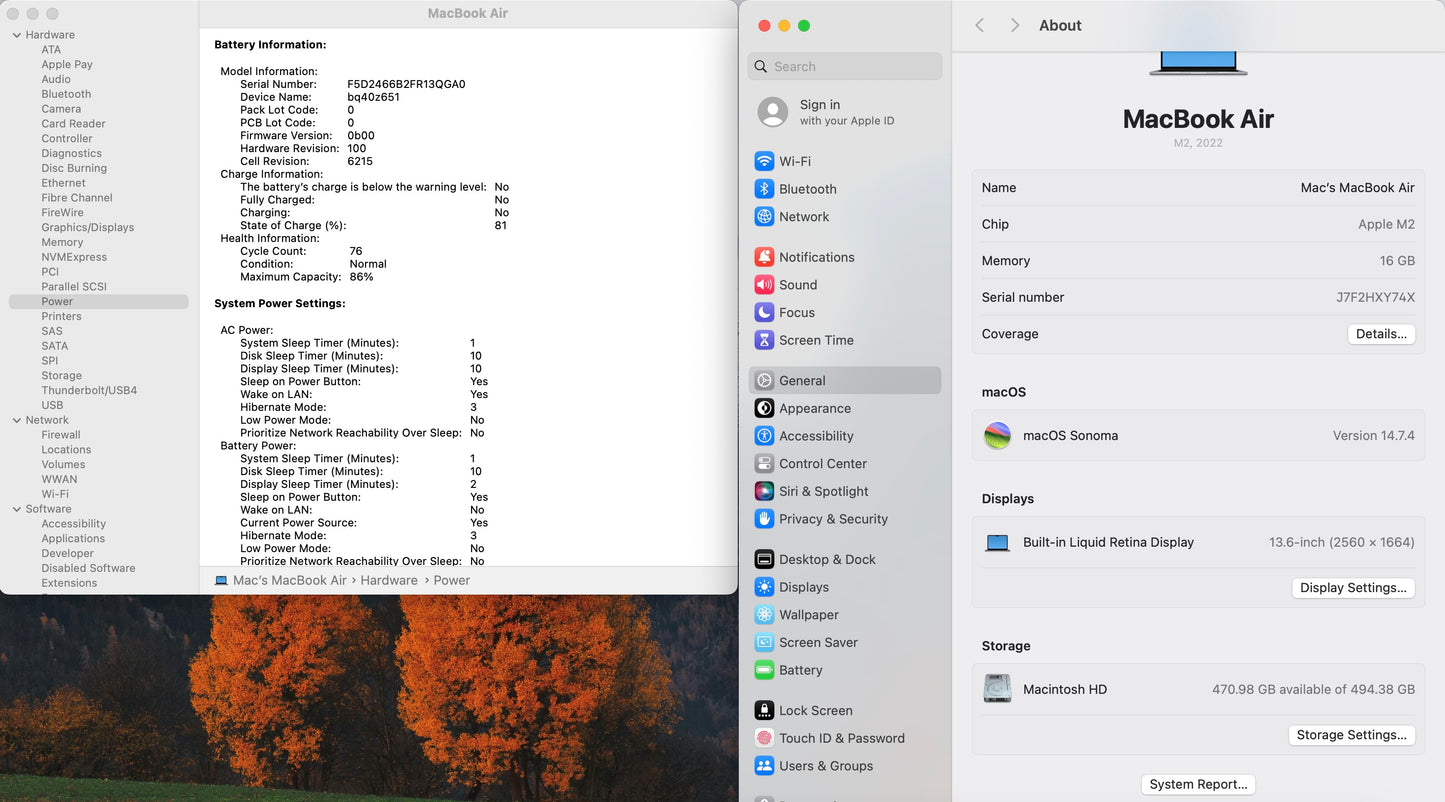Screen dimensions: 1445x802
Task: Click the Macintosh HD drive icon
Action: click(998, 689)
